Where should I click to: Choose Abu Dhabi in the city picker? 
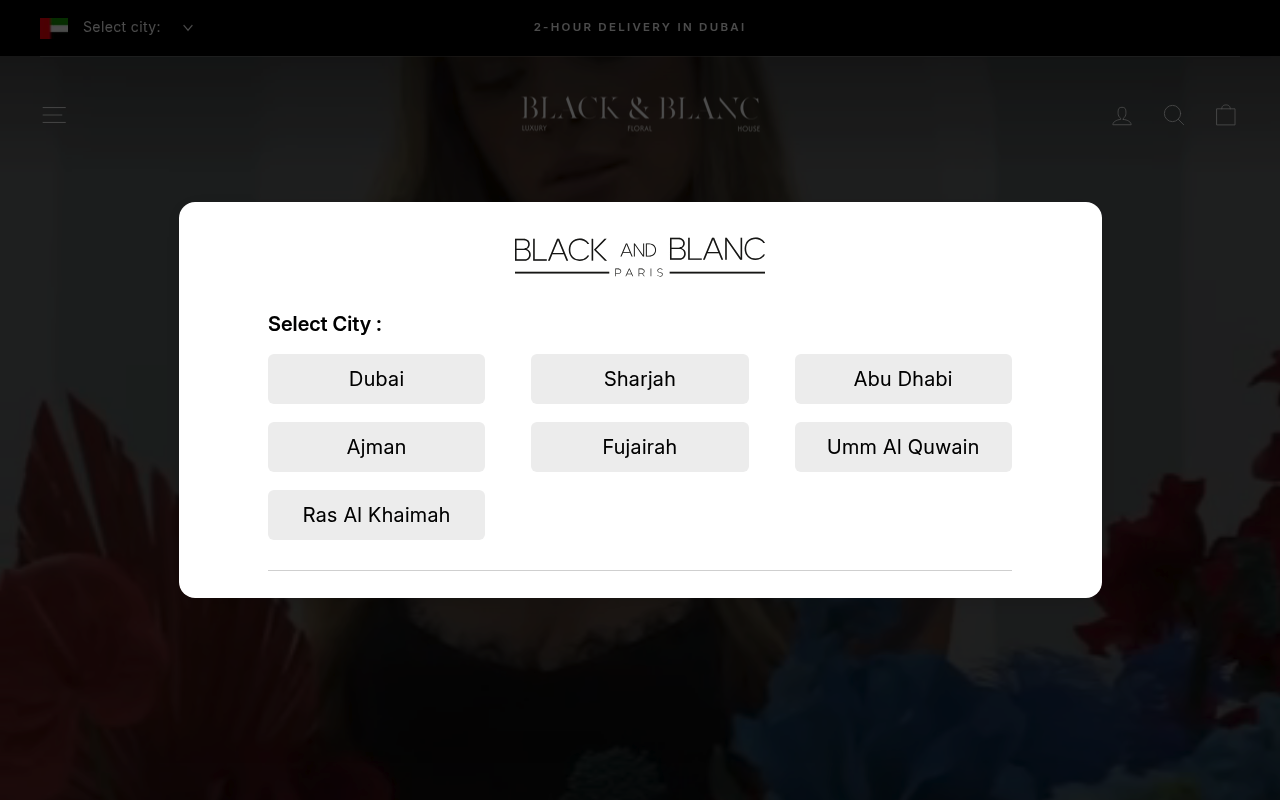pyautogui.click(x=903, y=378)
